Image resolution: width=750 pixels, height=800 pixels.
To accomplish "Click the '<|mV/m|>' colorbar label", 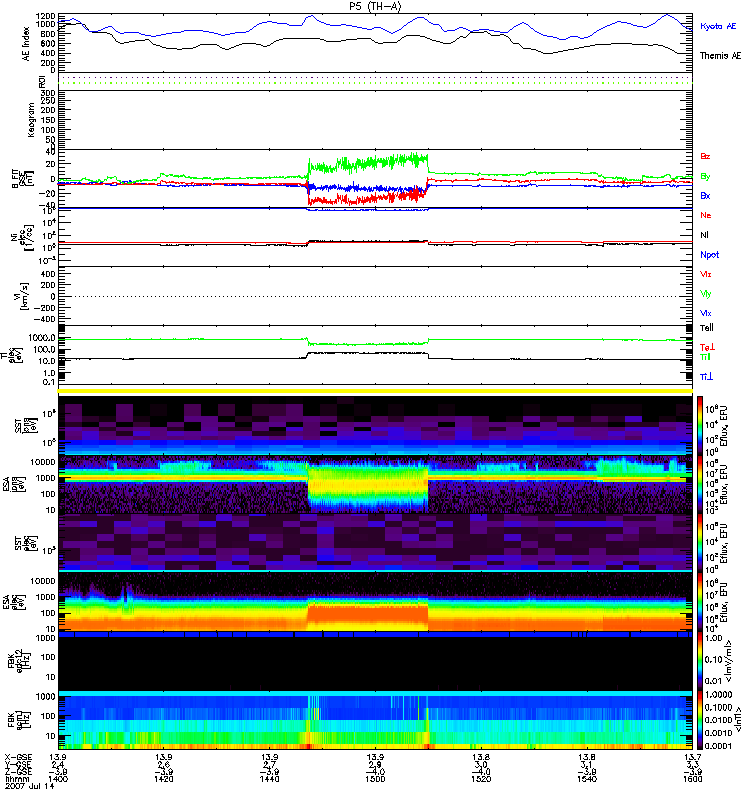I will point(728,661).
